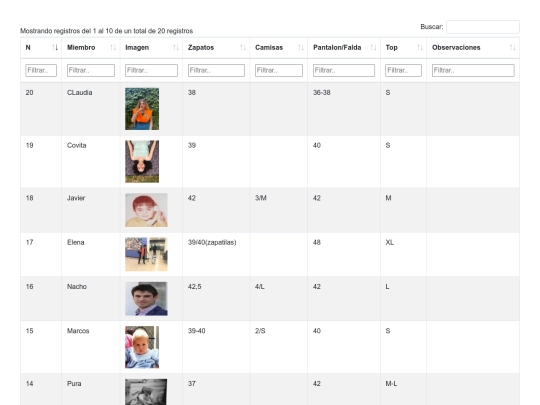This screenshot has width=540, height=405.
Task: Focus the Buscar search box
Action: click(x=483, y=27)
